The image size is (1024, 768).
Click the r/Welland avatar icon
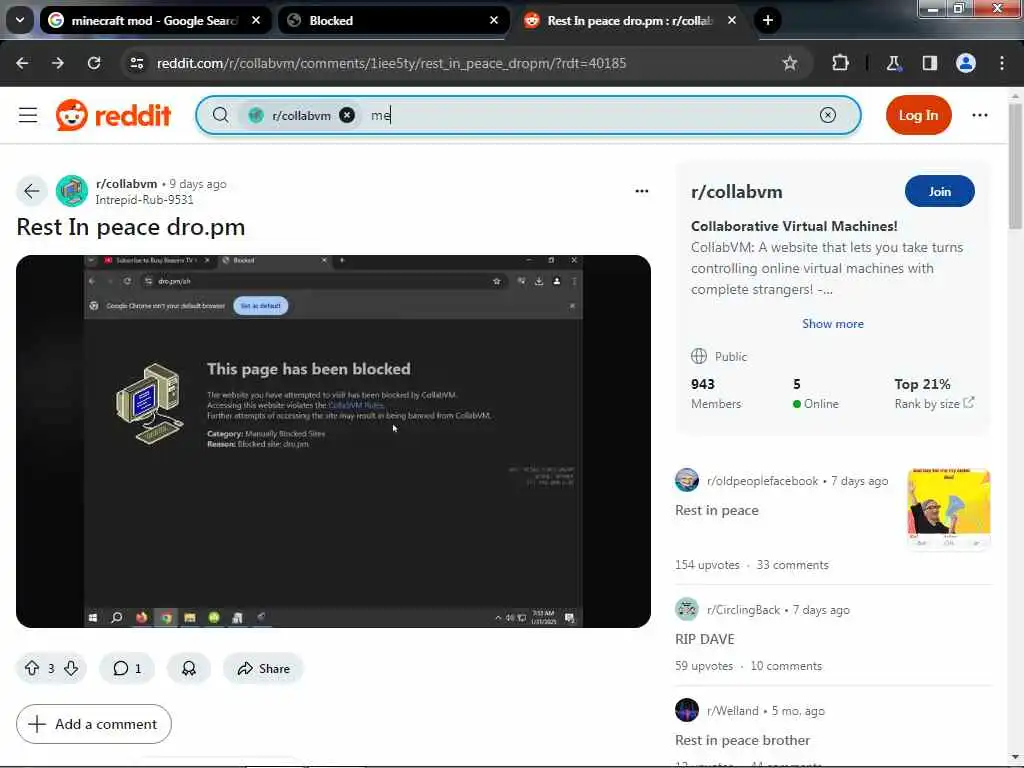[686, 710]
